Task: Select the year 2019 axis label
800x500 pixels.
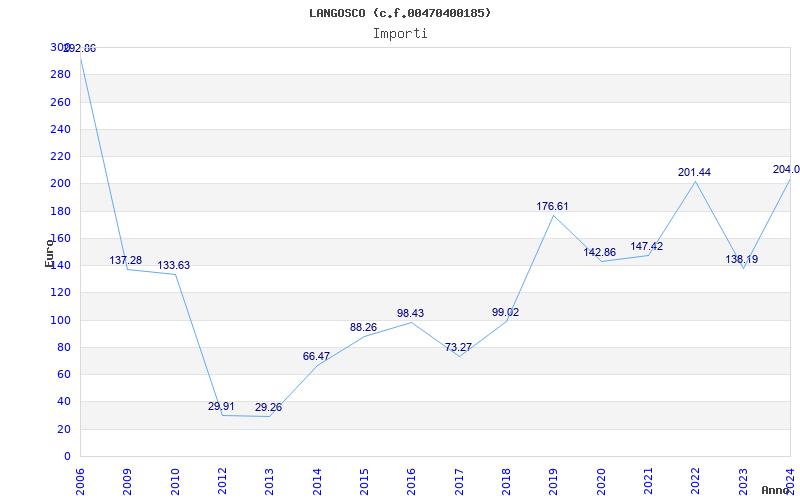Action: [554, 482]
